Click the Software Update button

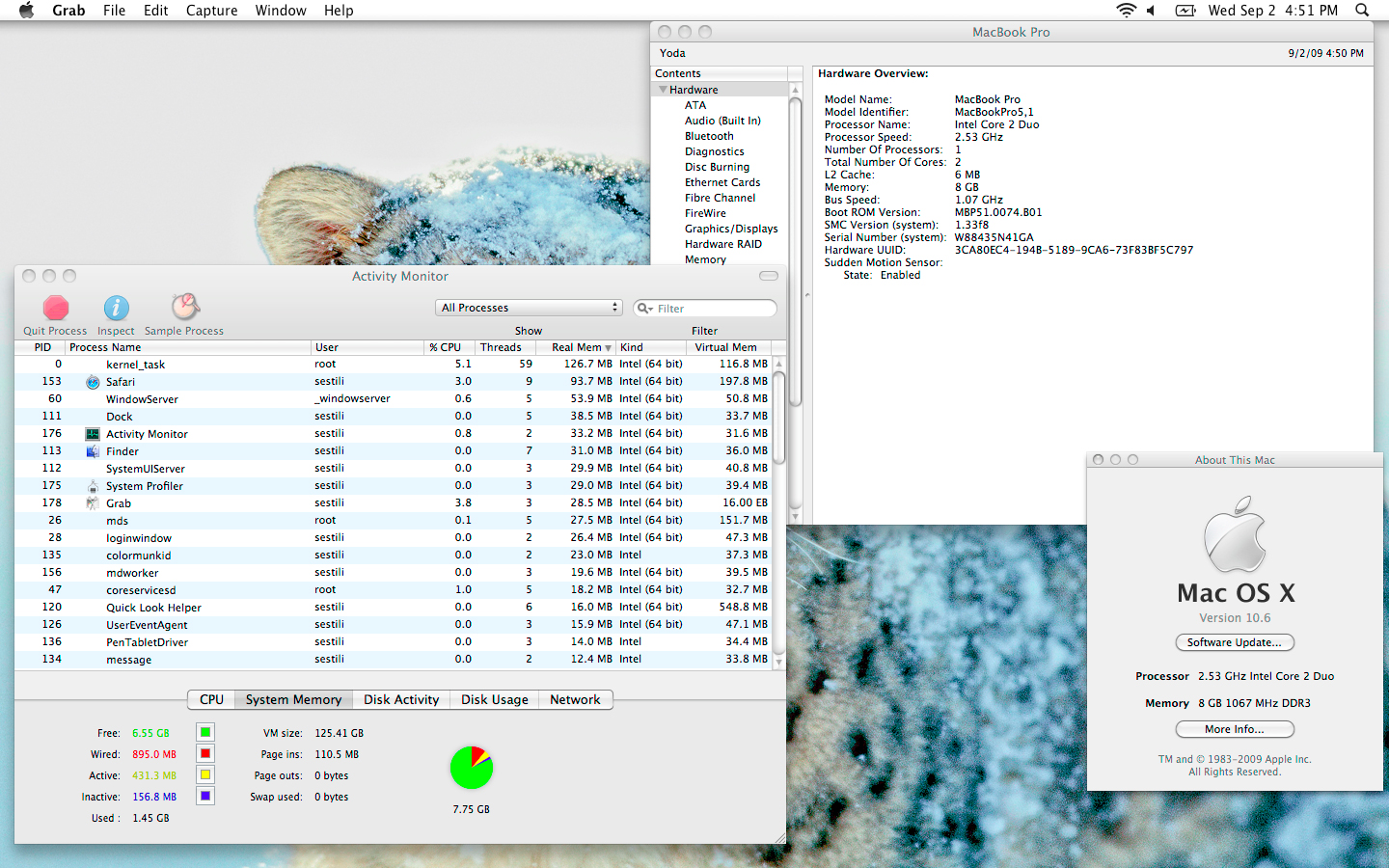1234,642
